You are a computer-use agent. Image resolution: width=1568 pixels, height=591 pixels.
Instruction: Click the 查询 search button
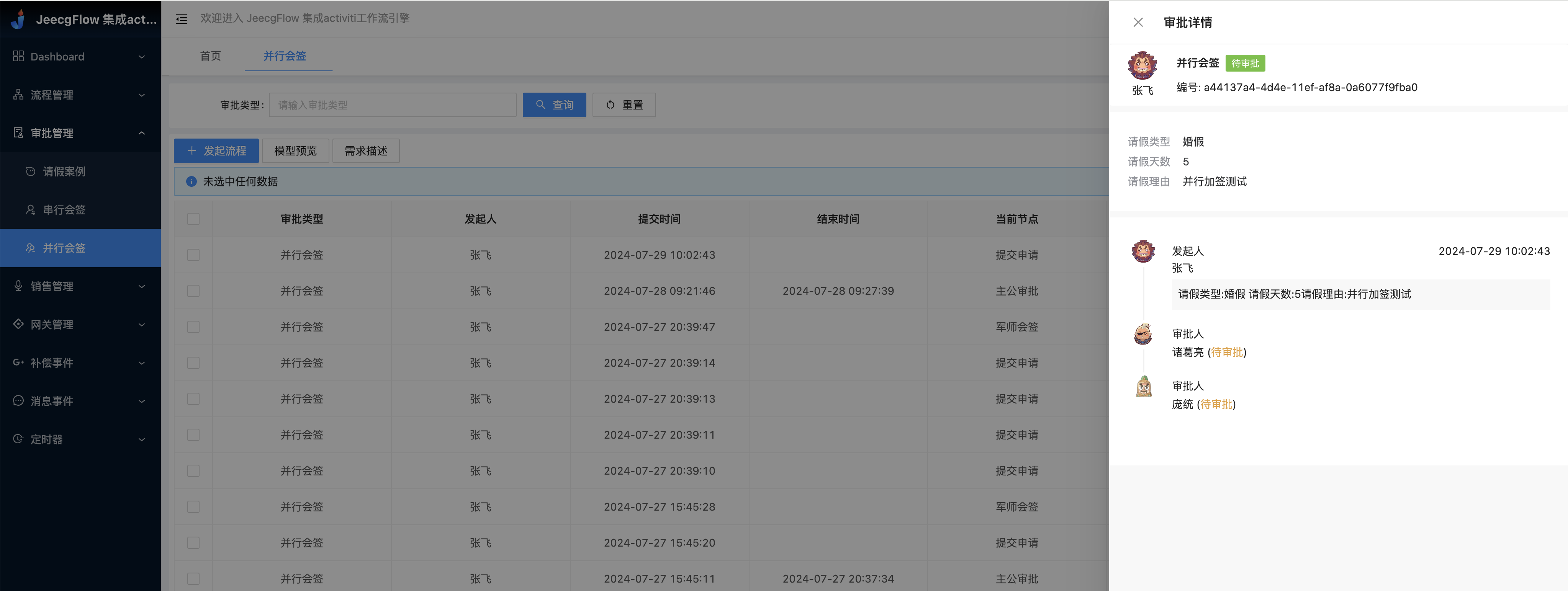(554, 105)
